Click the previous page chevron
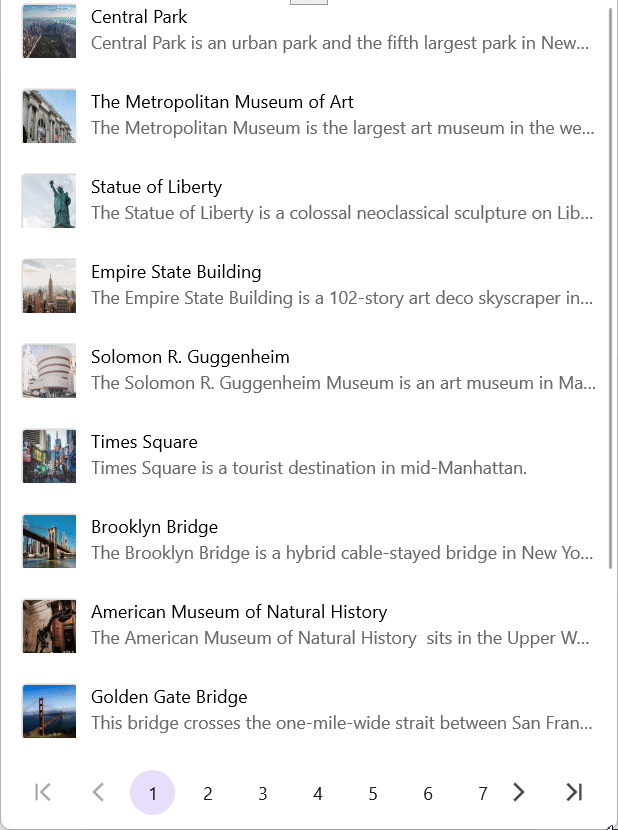Image resolution: width=618 pixels, height=830 pixels. pyautogui.click(x=98, y=793)
